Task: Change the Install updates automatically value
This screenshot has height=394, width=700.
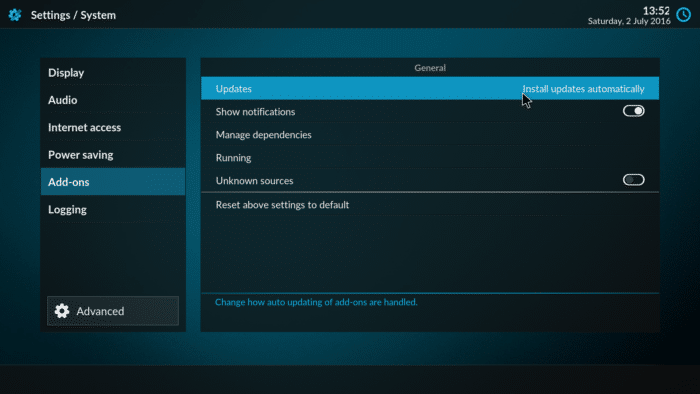Action: 583,89
